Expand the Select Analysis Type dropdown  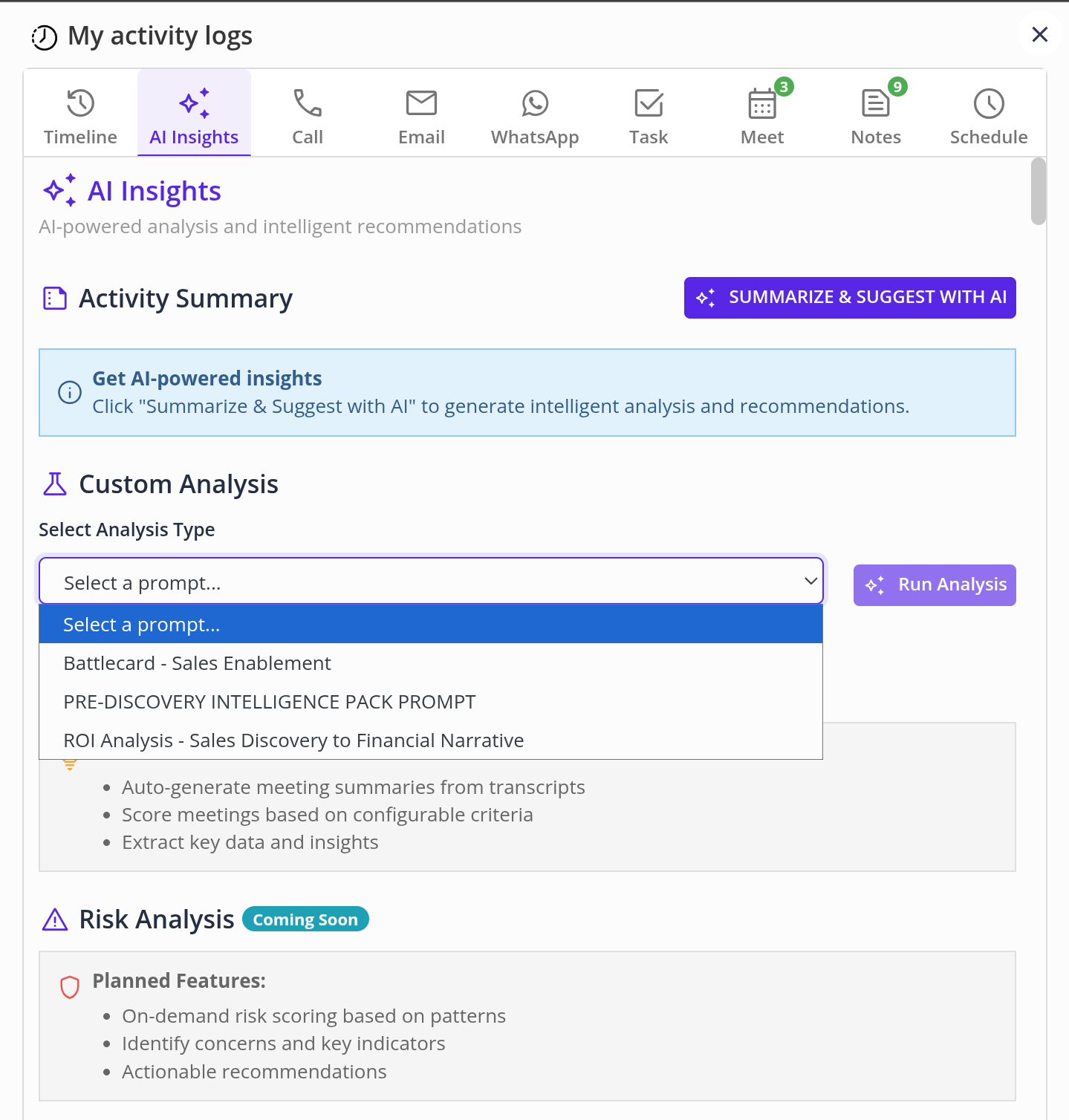(x=431, y=582)
